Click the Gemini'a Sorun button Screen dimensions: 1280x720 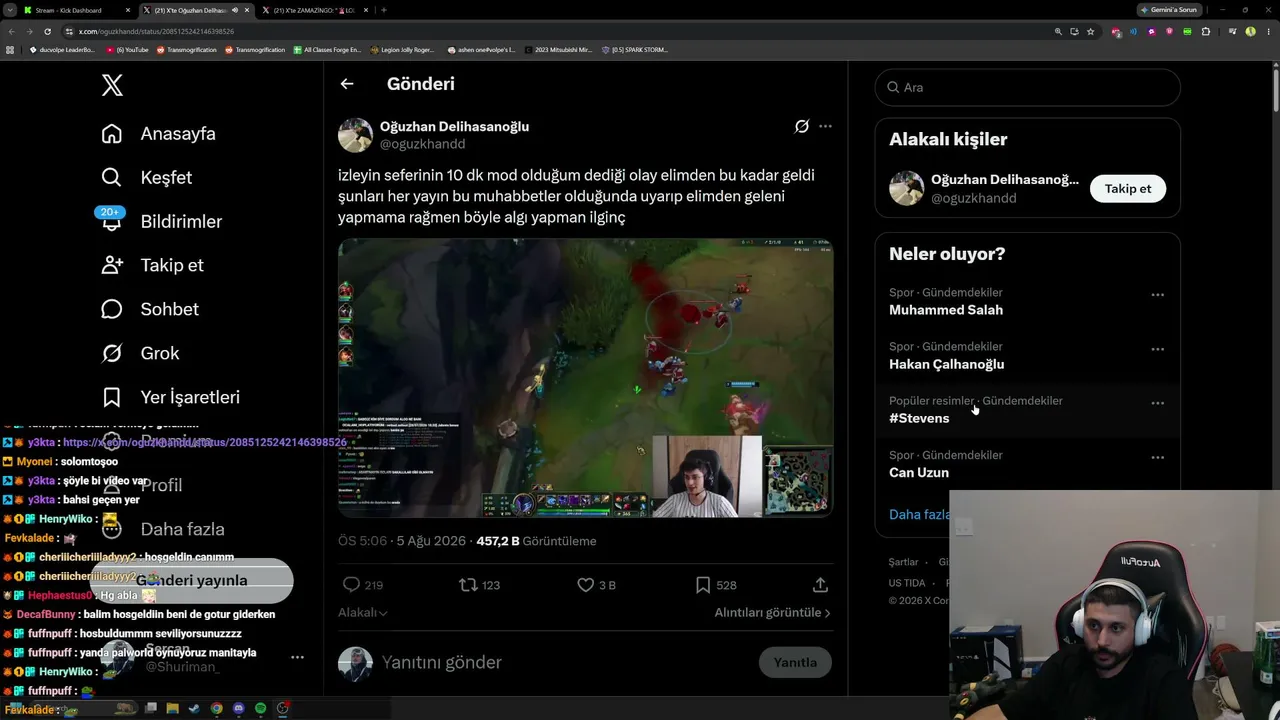1168,10
